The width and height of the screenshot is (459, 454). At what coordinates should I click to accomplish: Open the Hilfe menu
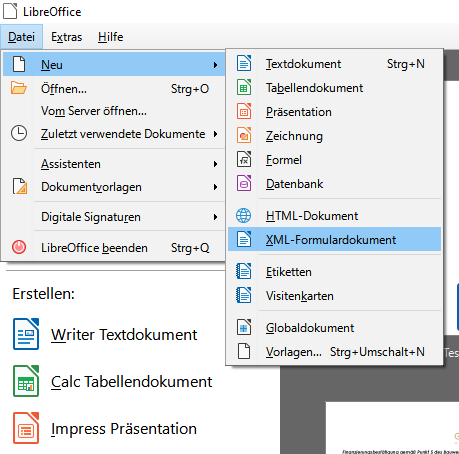(x=111, y=37)
